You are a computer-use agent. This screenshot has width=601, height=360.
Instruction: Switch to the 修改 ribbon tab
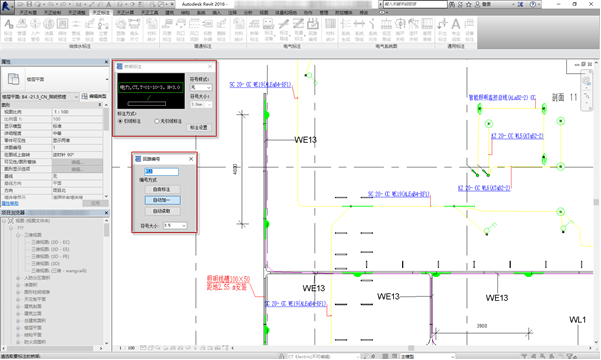364,13
